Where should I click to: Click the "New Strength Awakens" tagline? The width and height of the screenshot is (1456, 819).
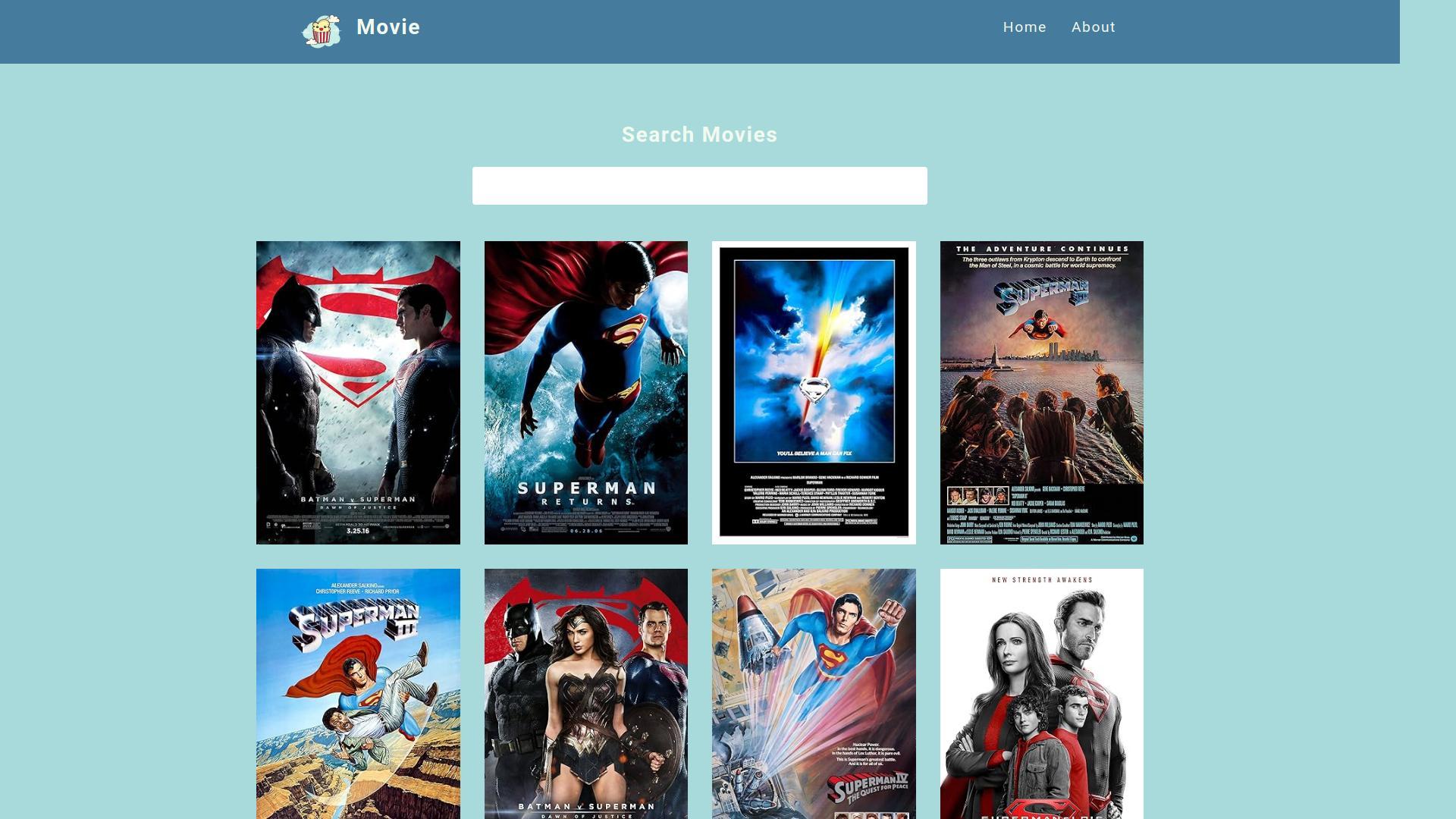pos(1042,580)
